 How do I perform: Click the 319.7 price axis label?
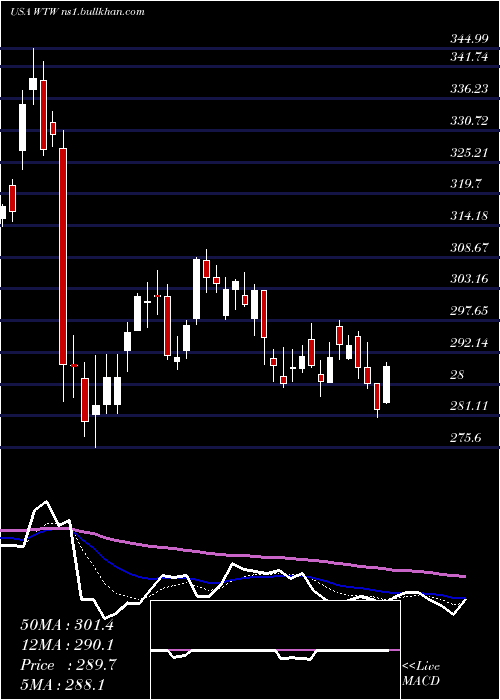(466, 184)
